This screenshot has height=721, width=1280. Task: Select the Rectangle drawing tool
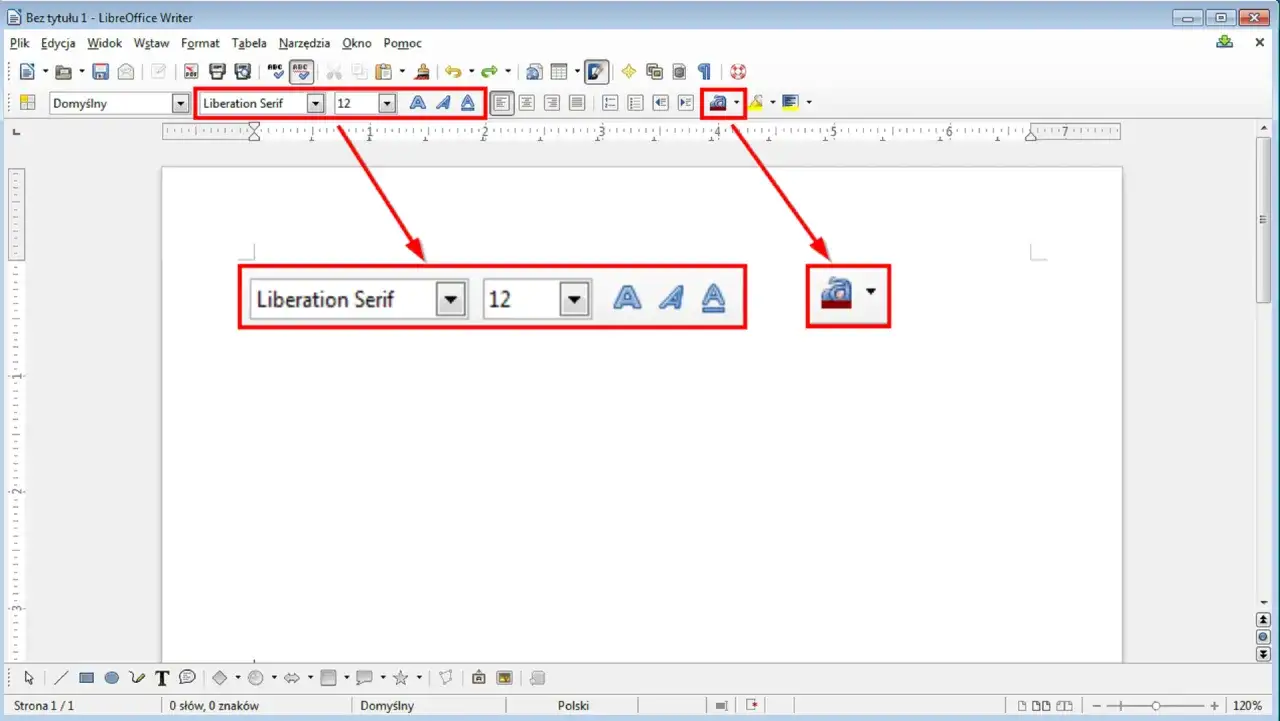(x=87, y=678)
